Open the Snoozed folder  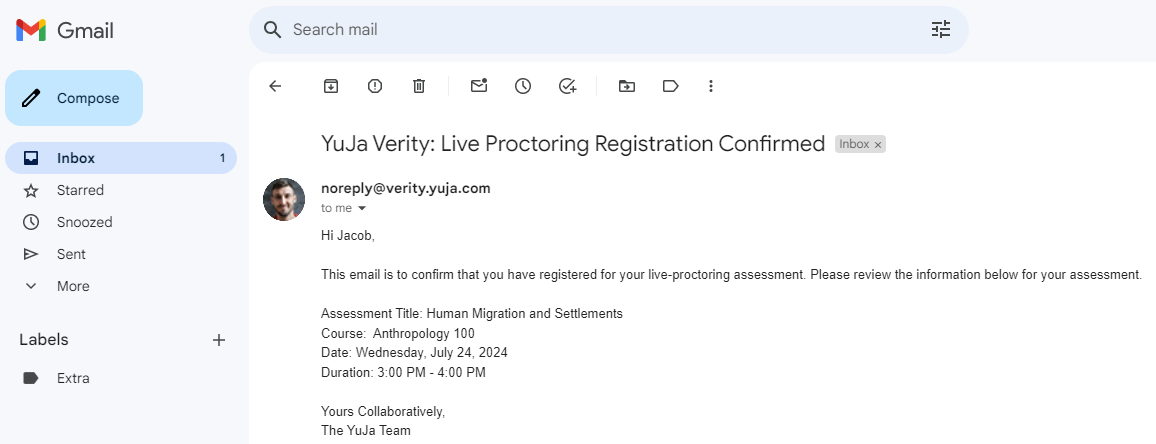[84, 222]
